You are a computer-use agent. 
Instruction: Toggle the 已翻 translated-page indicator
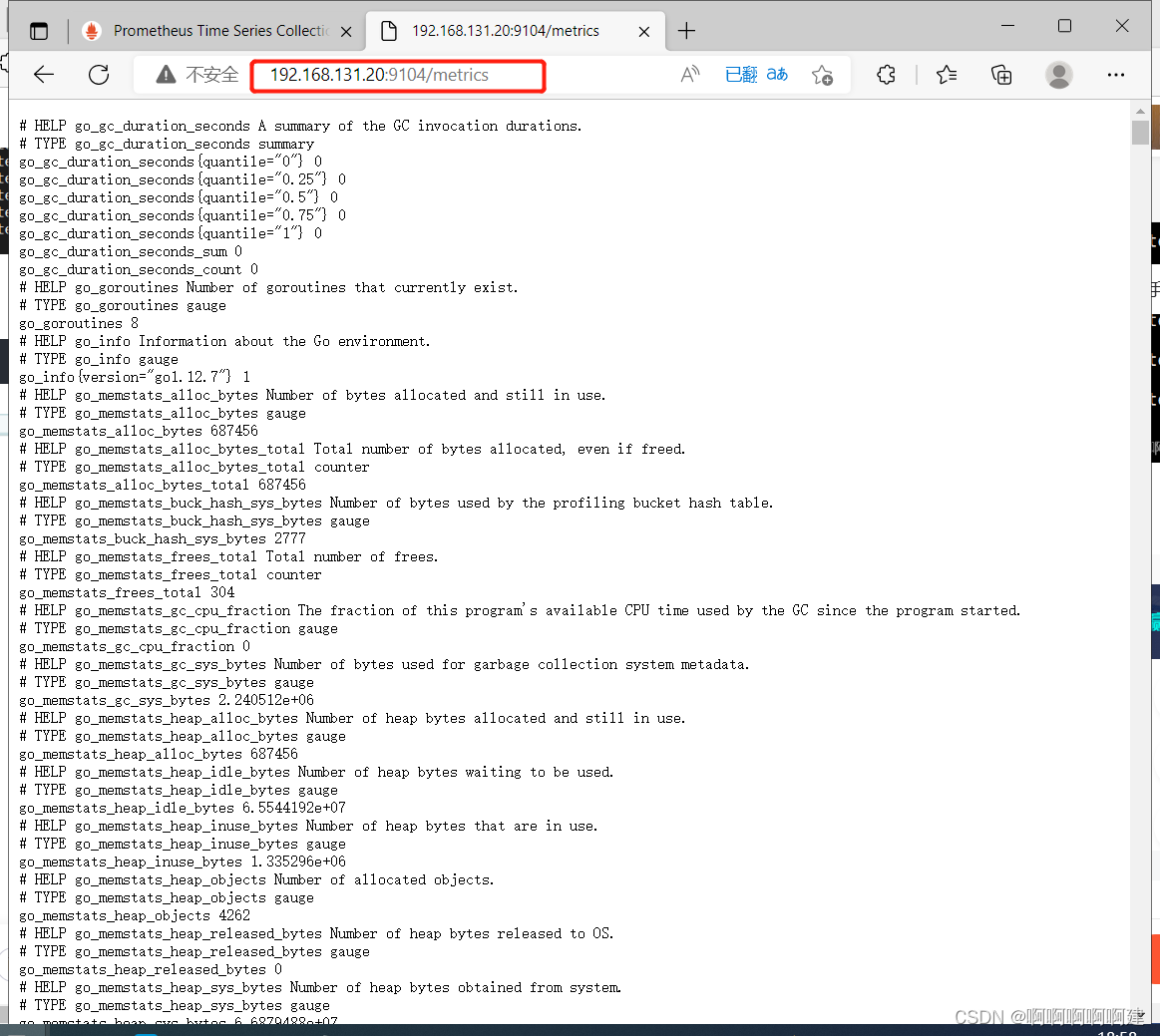pos(743,75)
